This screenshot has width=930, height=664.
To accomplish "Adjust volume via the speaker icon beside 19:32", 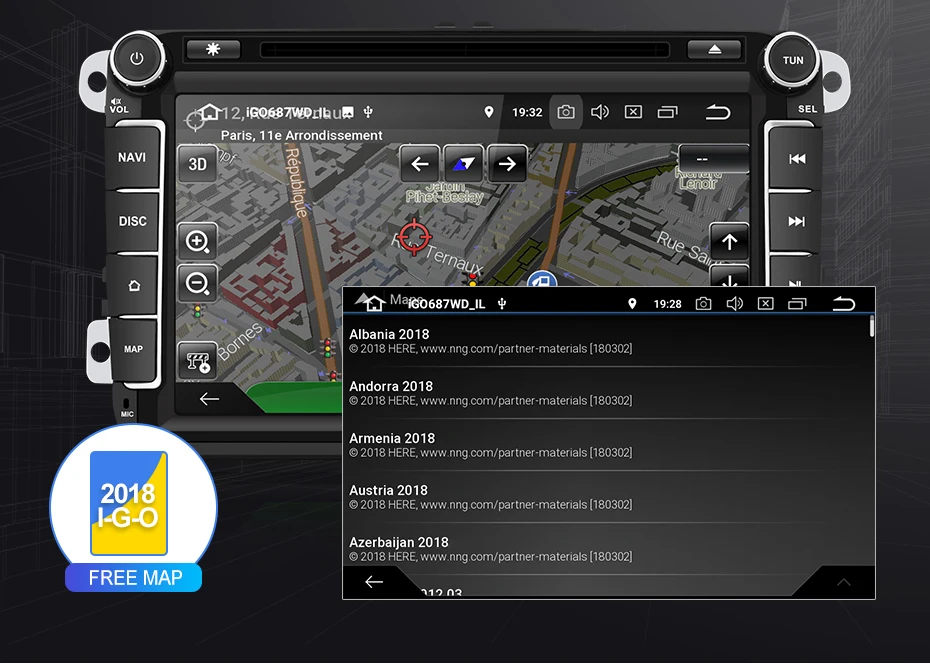I will pyautogui.click(x=600, y=112).
